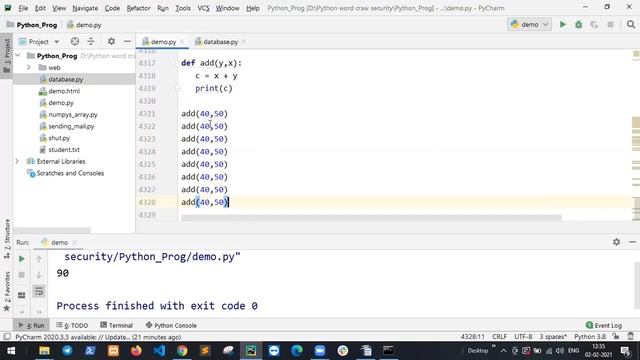Open the VCS menu
The width and height of the screenshot is (640, 360).
coord(203,8)
